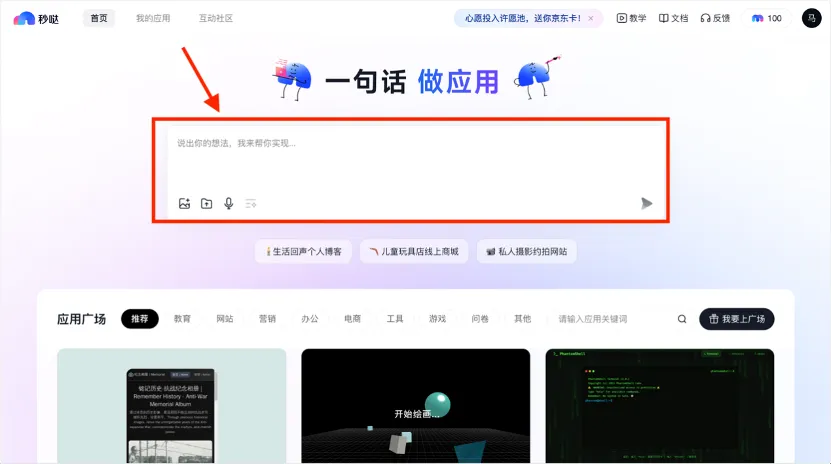The height and width of the screenshot is (464, 832).
Task: Open the 开始绘画 3D app card
Action: point(415,406)
